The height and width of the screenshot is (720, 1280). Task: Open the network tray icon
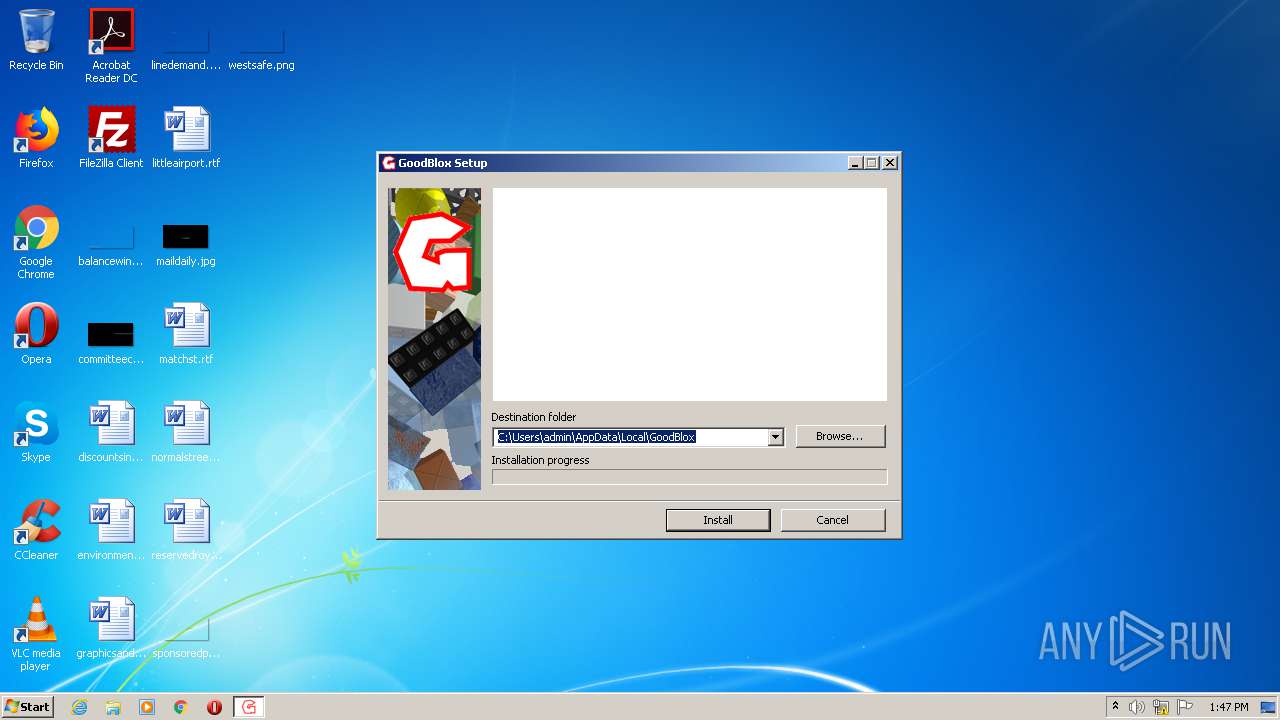click(x=1161, y=707)
